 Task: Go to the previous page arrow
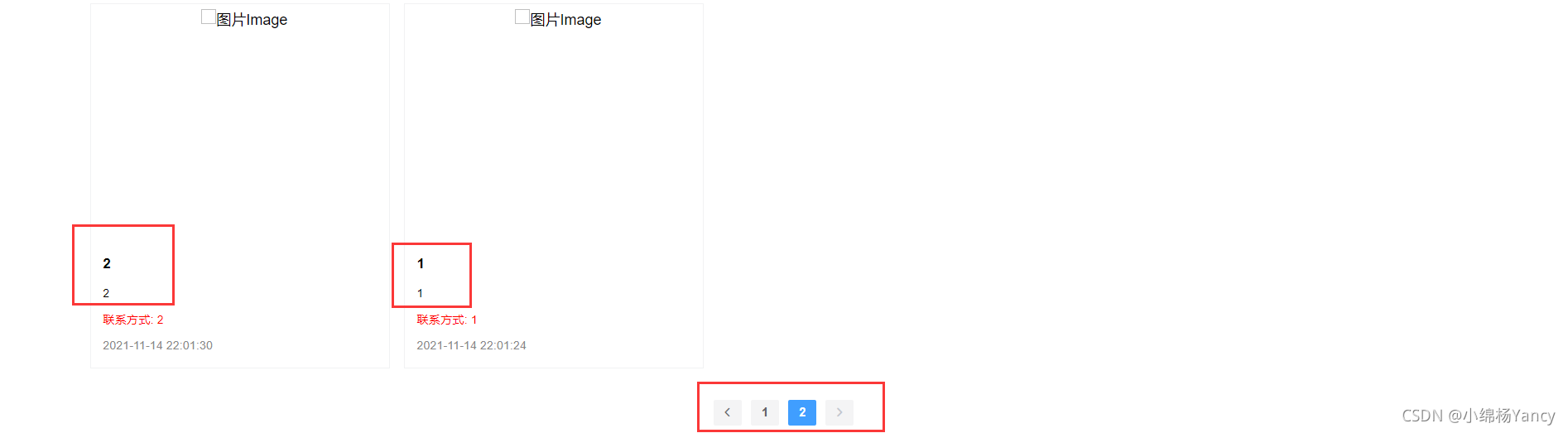click(728, 412)
